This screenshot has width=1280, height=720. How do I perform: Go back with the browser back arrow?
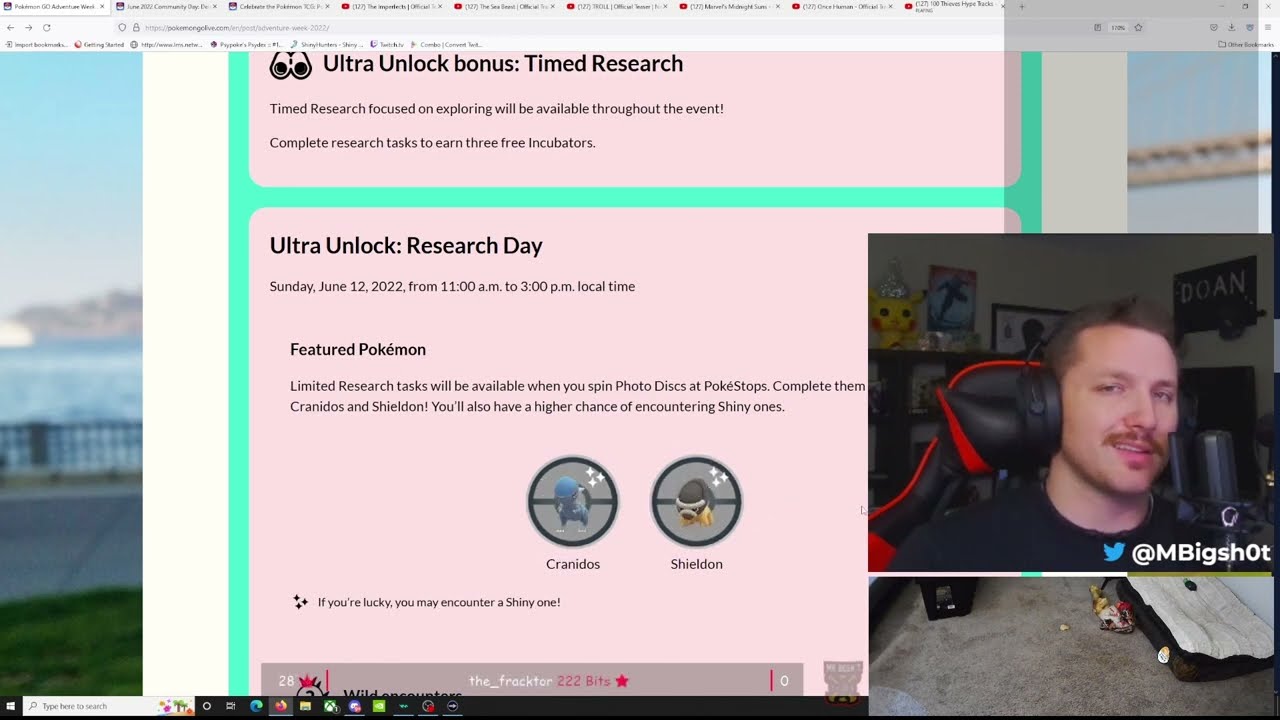[x=10, y=27]
